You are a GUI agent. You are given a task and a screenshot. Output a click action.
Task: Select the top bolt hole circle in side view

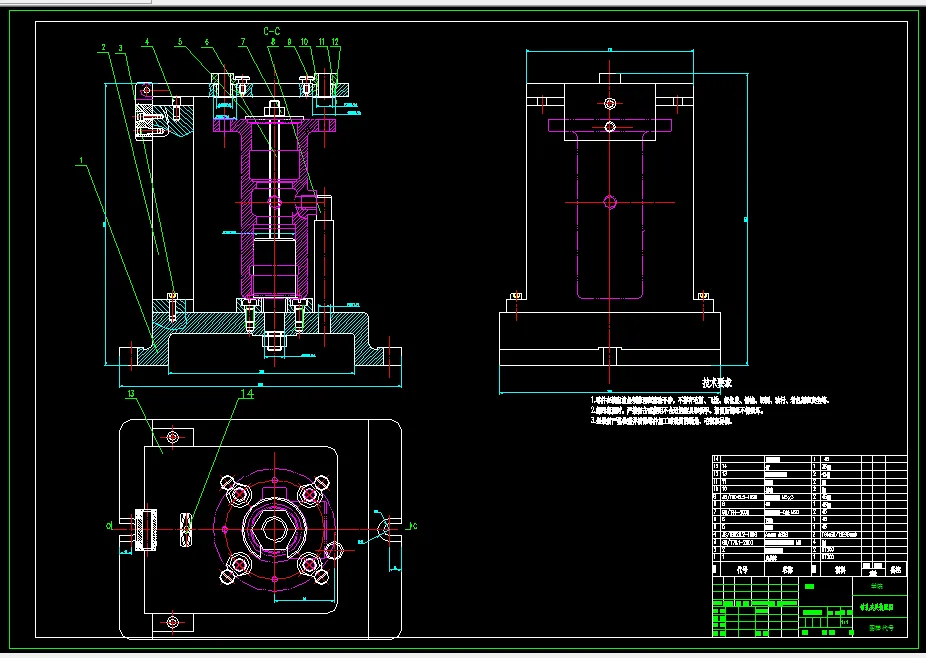pos(610,103)
